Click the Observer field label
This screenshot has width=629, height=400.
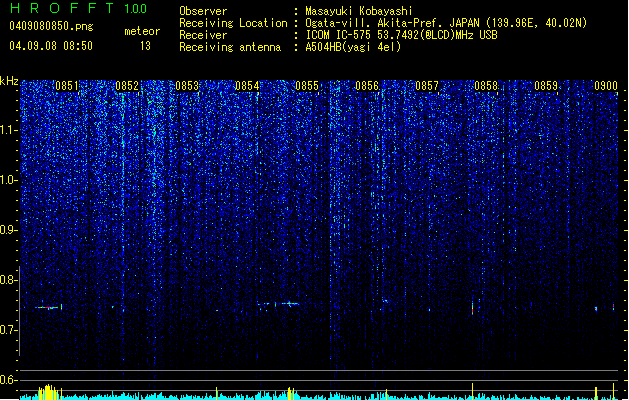pos(203,11)
